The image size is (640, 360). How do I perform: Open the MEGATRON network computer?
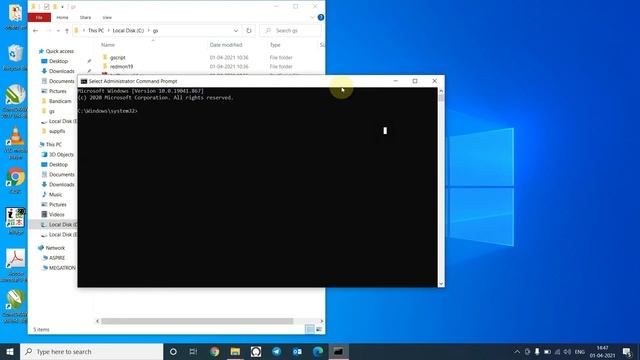[x=62, y=268]
